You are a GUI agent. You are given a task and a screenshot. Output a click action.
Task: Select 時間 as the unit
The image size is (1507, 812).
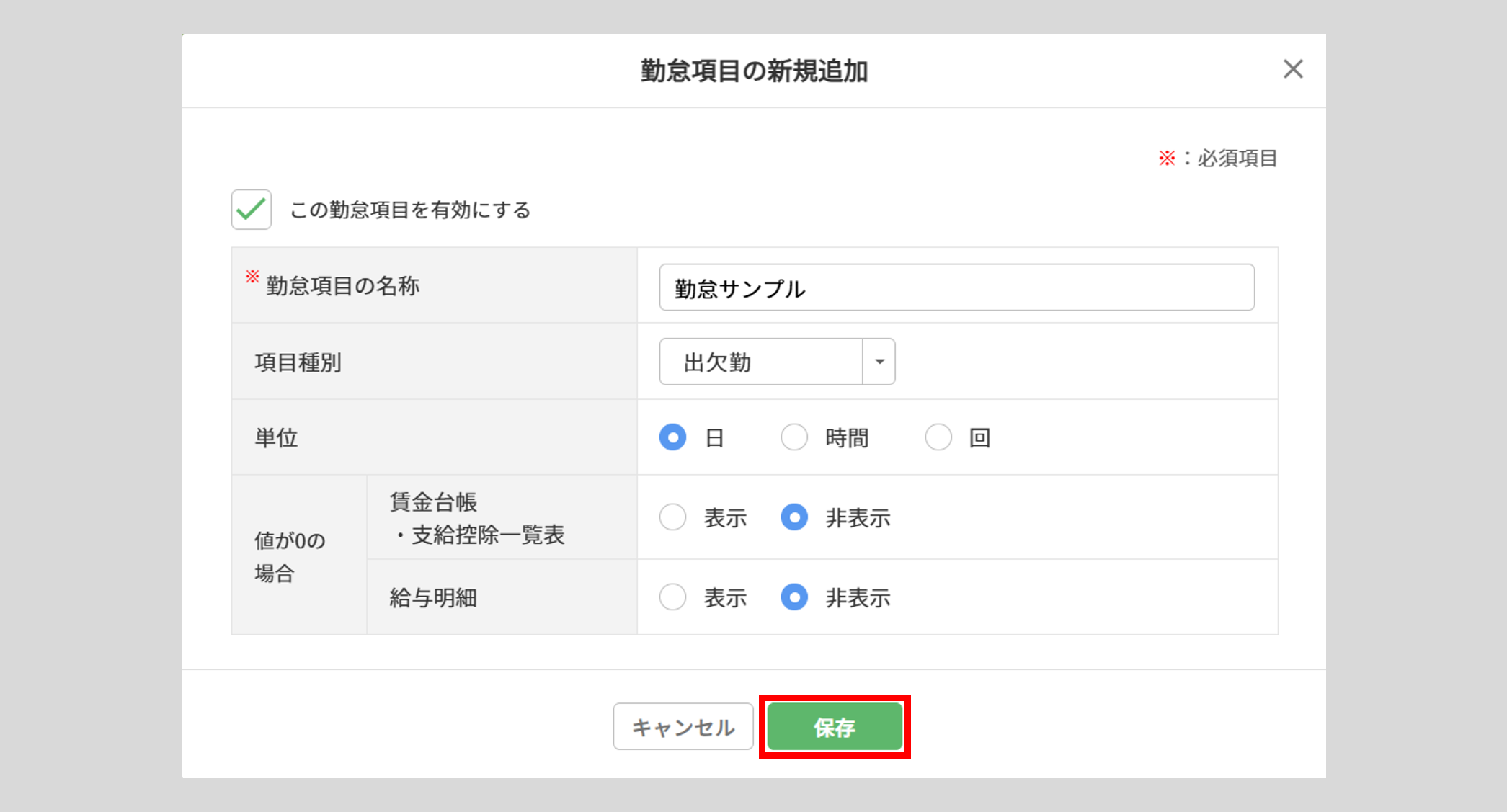click(794, 437)
